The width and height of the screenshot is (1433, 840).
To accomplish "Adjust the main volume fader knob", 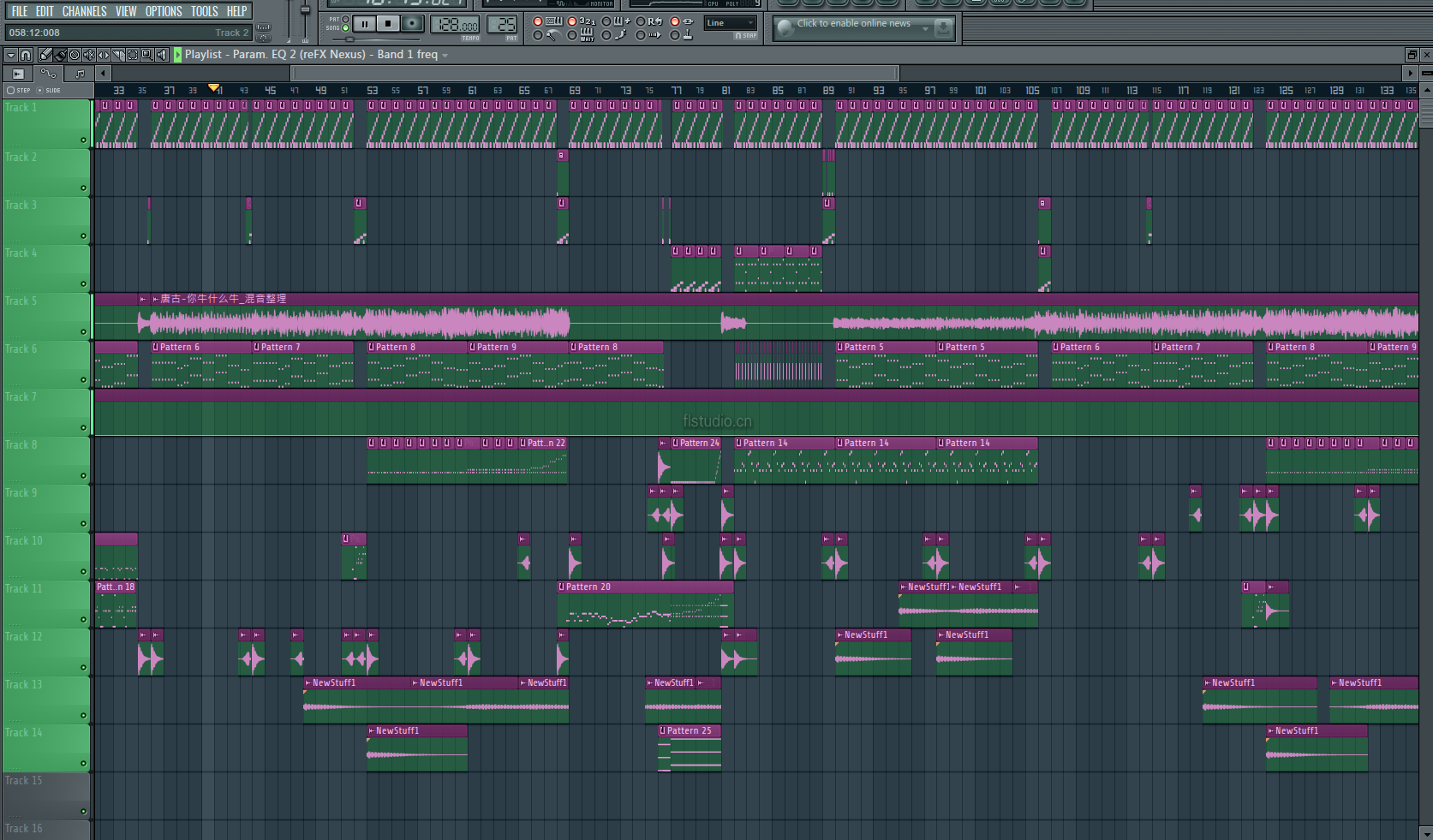I will tap(304, 9).
